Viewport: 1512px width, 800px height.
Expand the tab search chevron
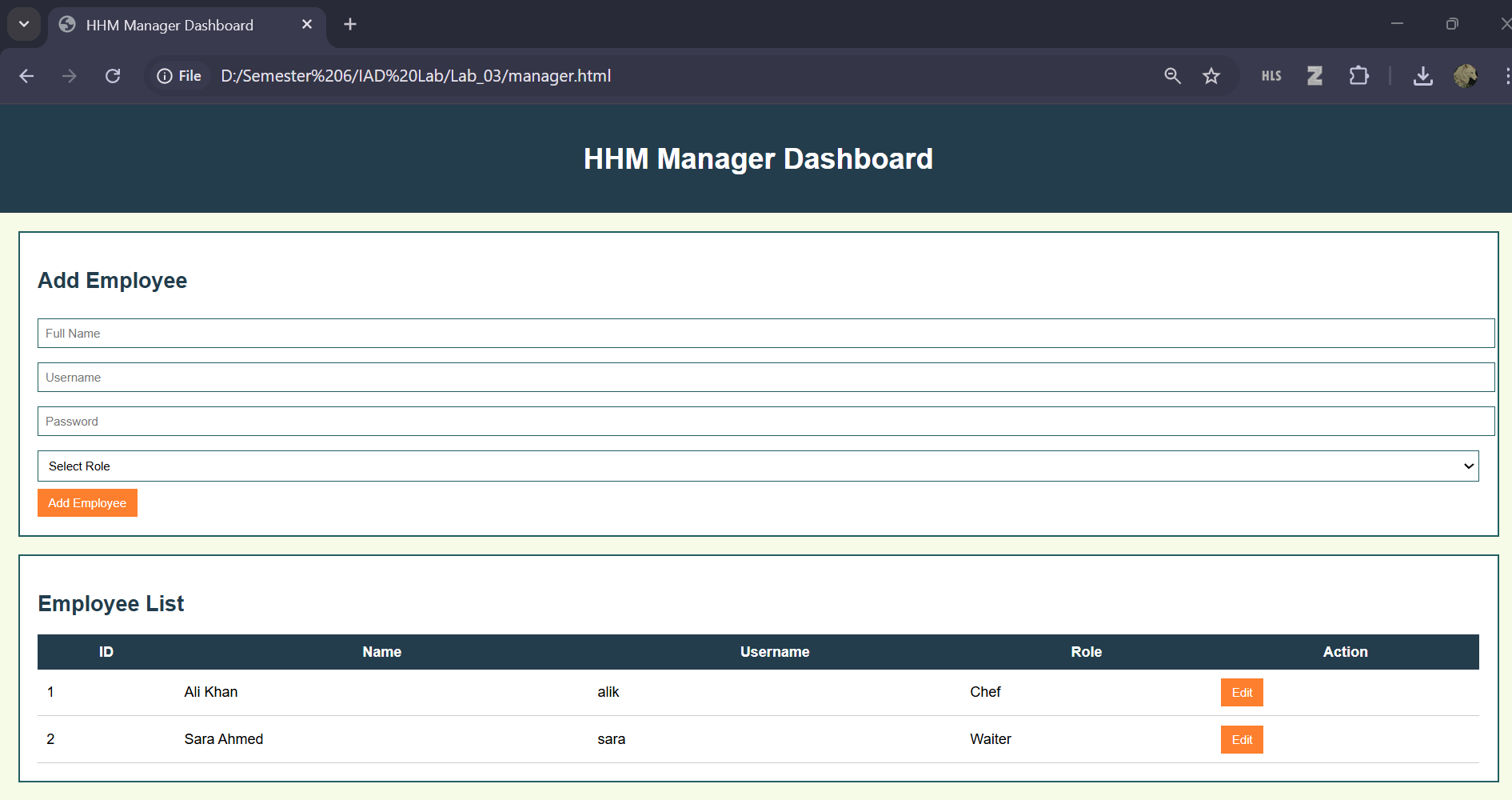23,24
